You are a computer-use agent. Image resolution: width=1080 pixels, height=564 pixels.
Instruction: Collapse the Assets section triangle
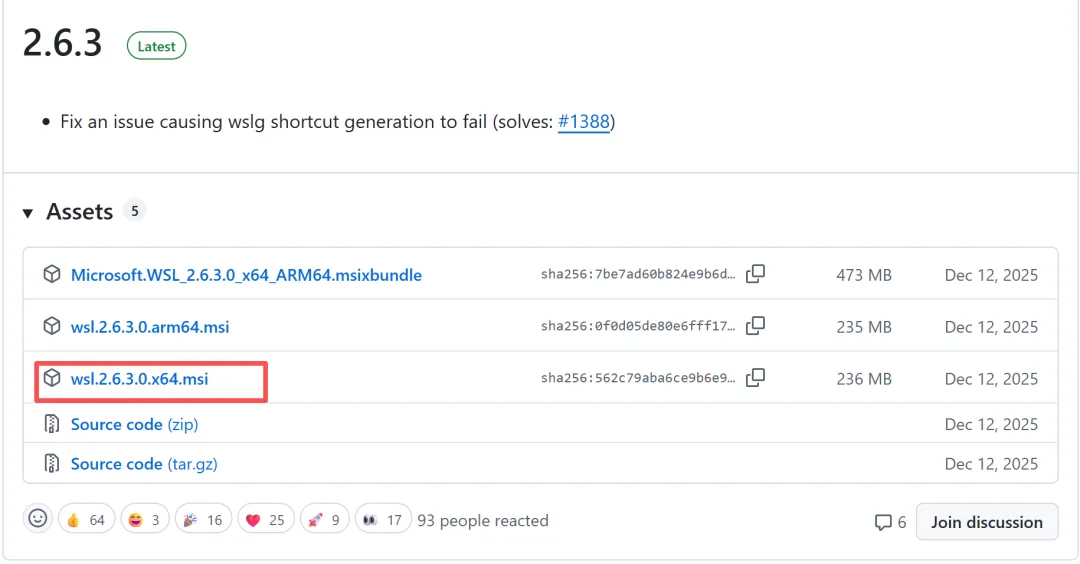click(28, 213)
